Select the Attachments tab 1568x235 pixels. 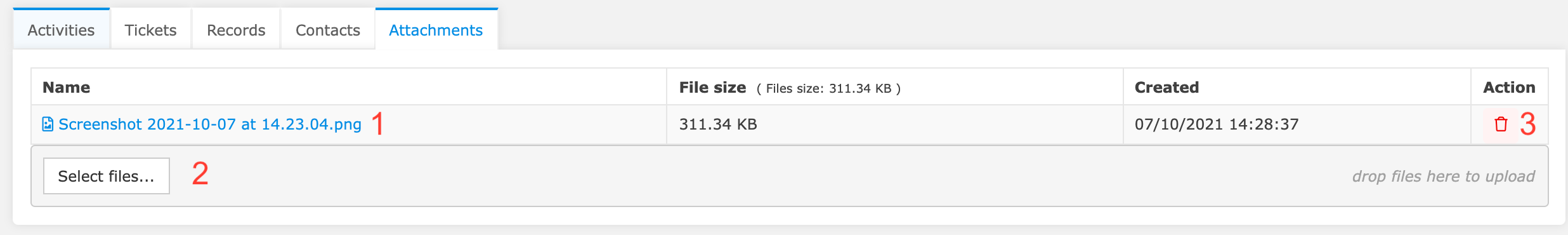[436, 29]
